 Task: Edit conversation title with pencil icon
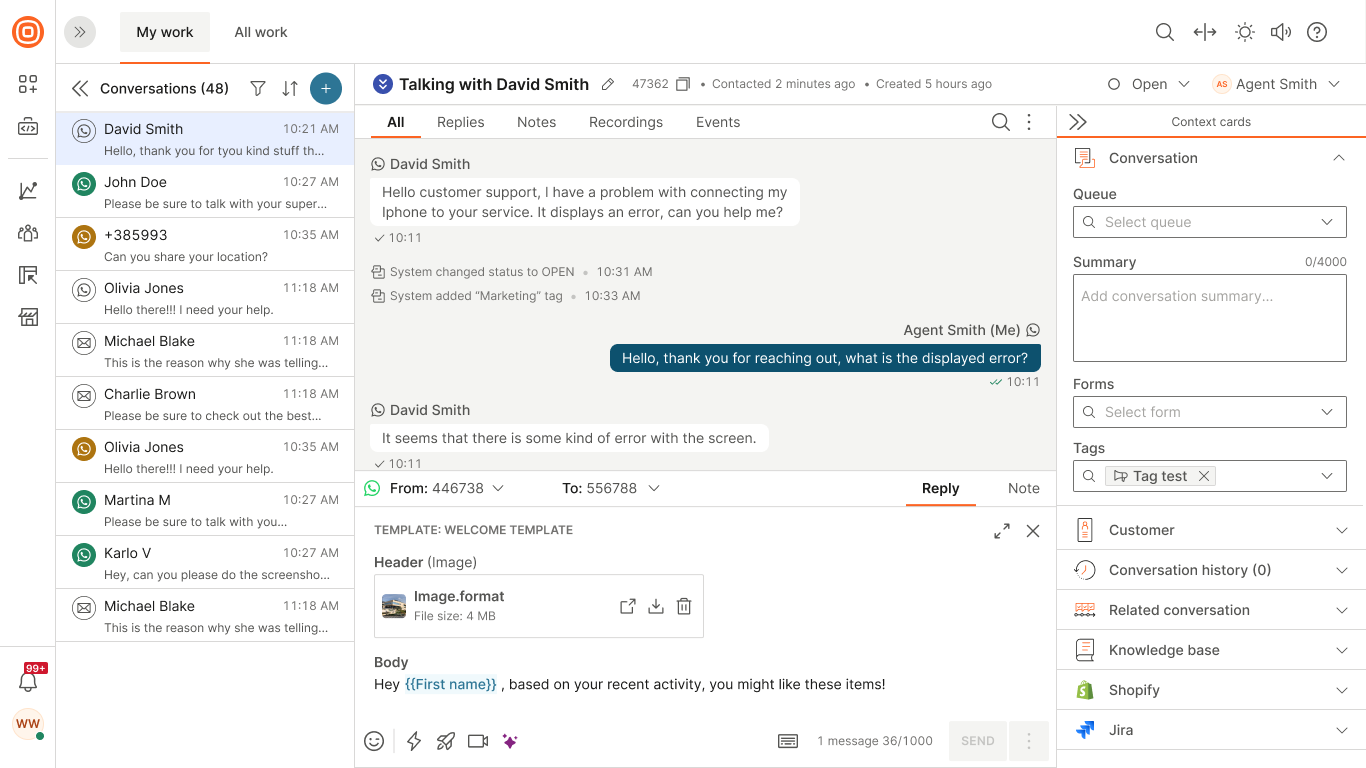point(608,85)
